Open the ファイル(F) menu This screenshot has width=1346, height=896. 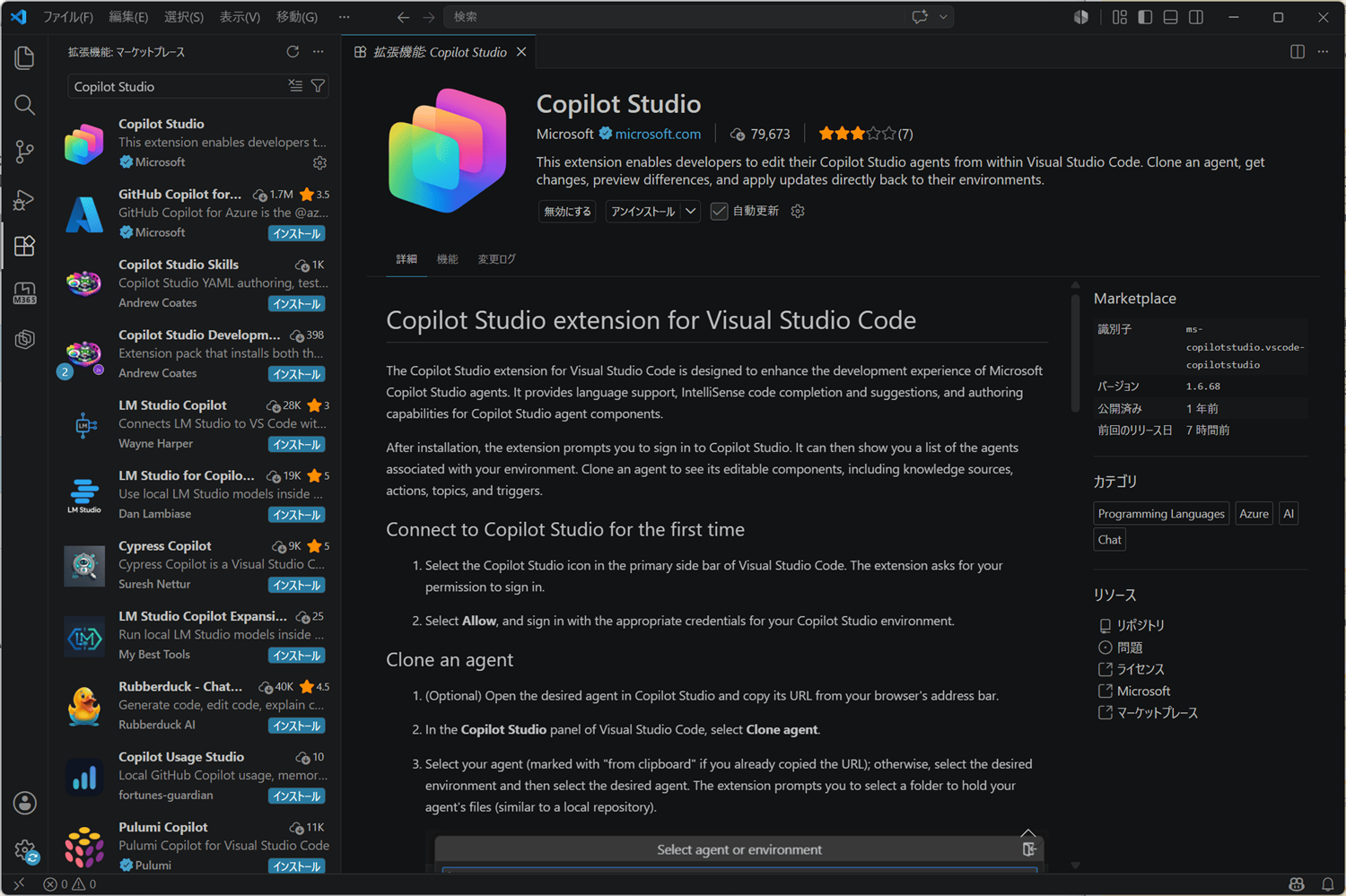68,17
